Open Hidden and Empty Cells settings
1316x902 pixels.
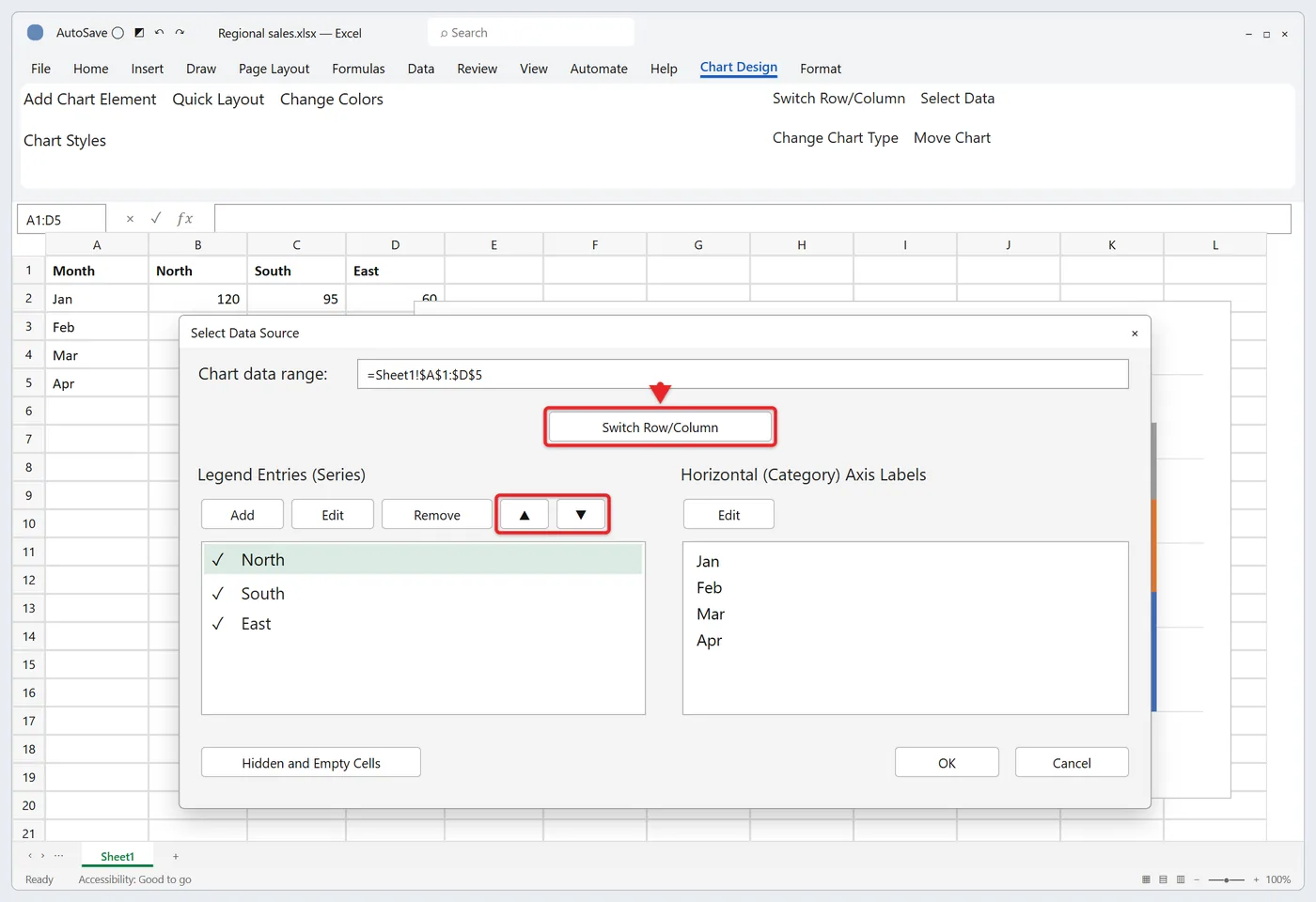[311, 763]
